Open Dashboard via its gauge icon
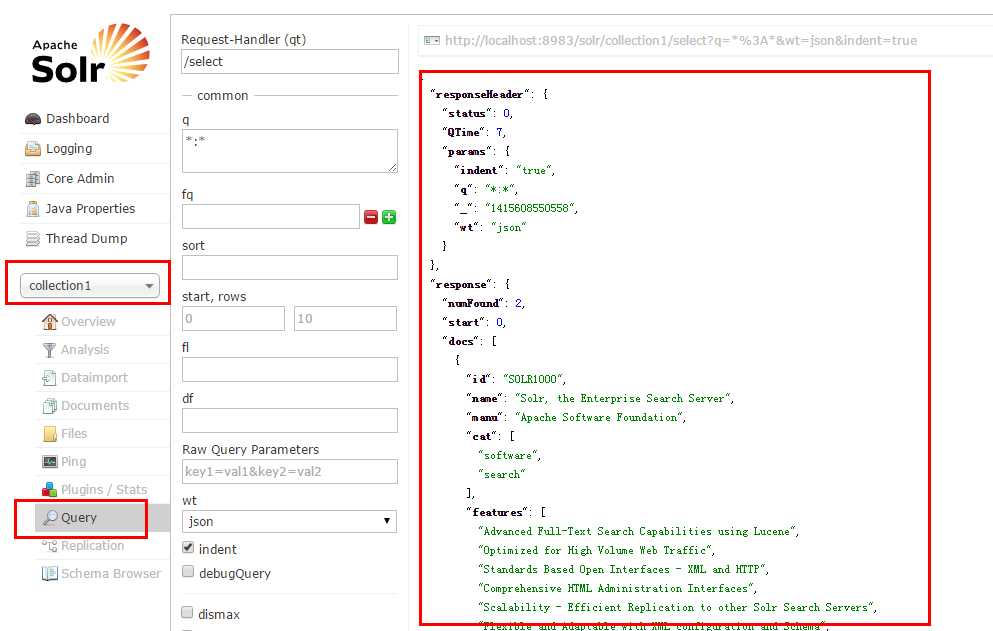 coord(33,118)
